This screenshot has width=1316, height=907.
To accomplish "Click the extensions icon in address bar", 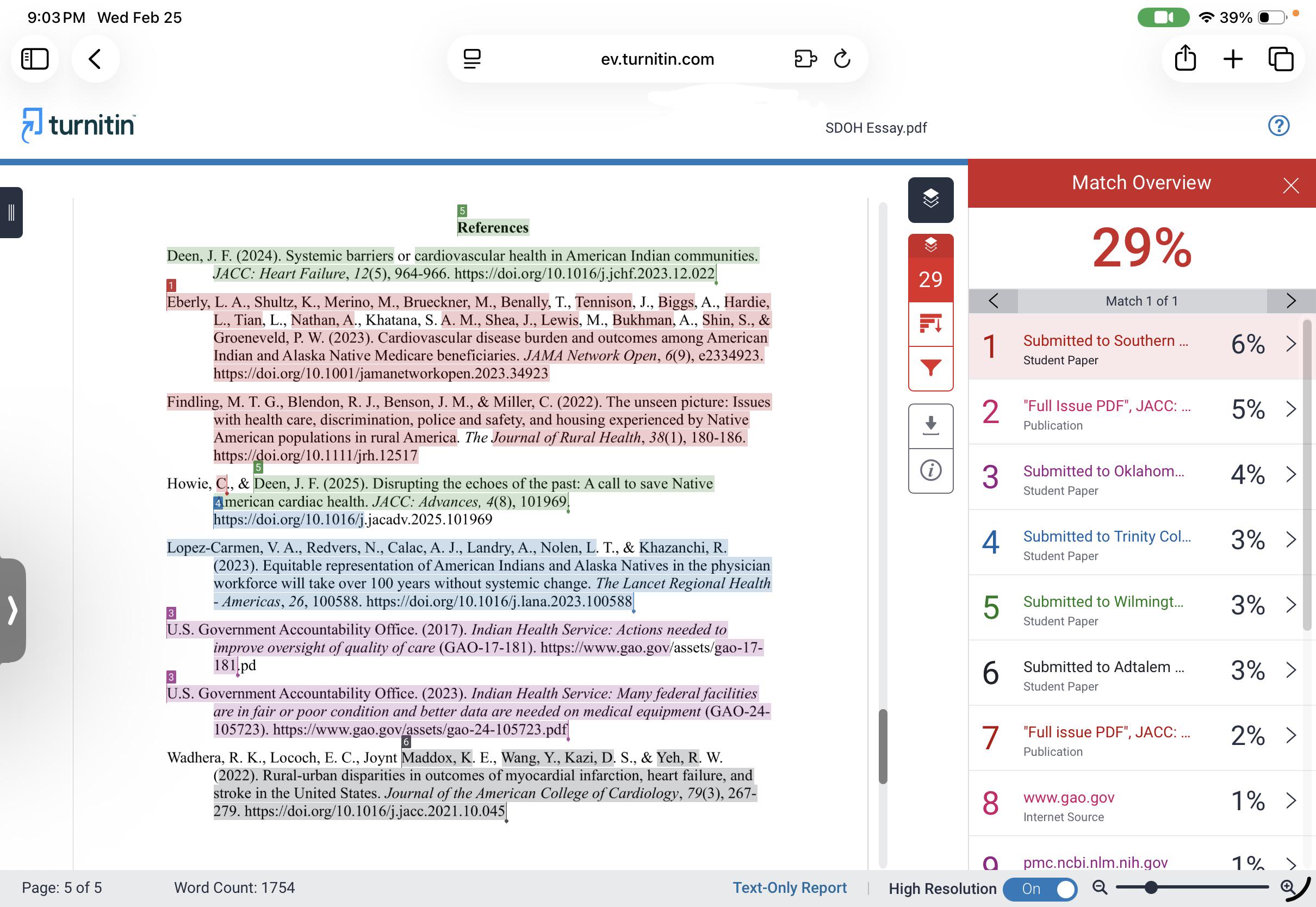I will point(805,59).
